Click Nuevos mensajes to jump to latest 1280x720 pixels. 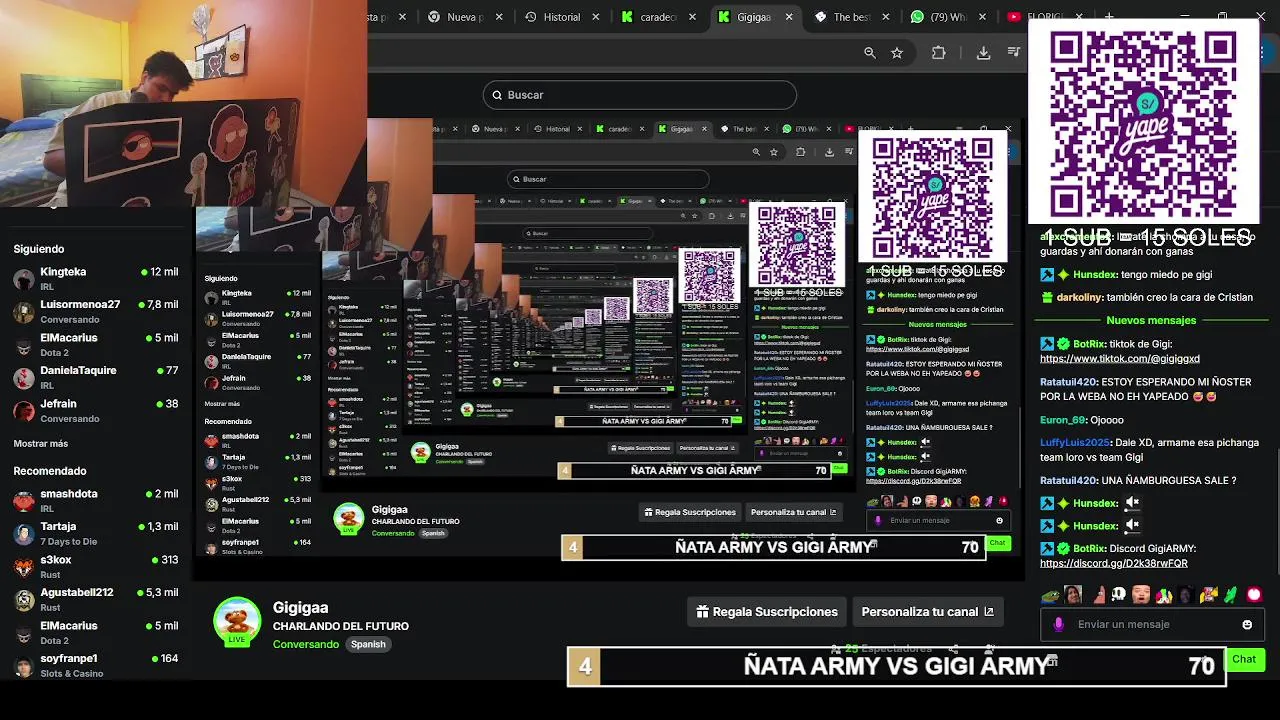click(x=1151, y=320)
